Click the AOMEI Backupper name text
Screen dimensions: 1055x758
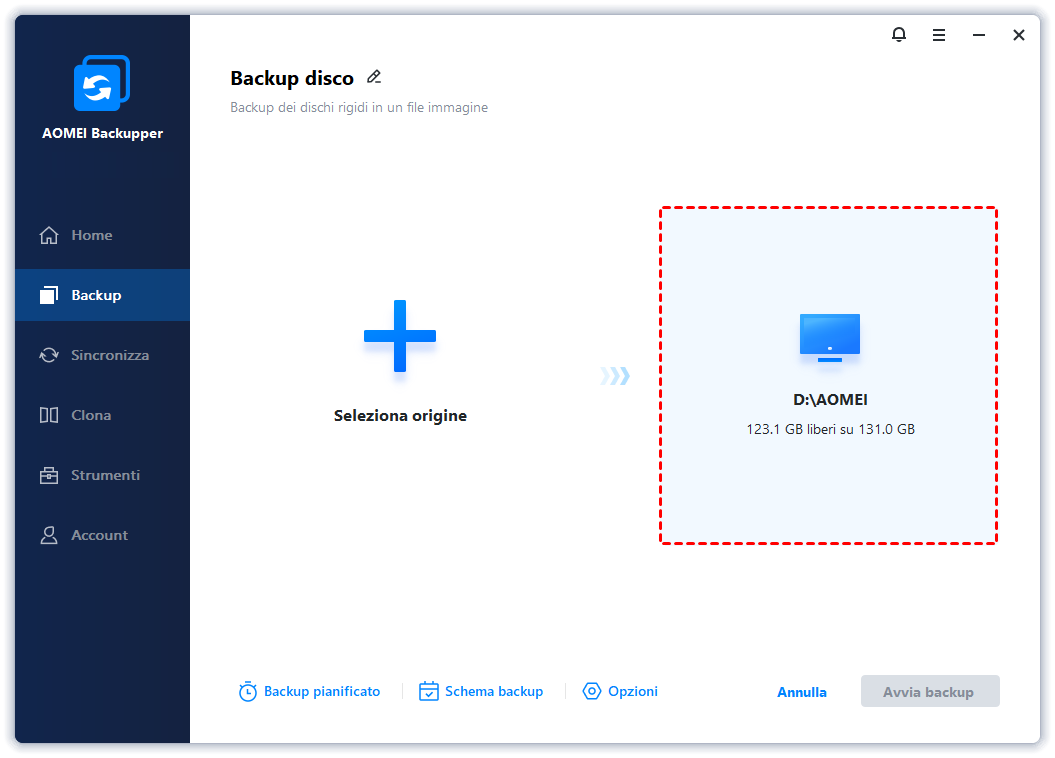click(x=102, y=133)
